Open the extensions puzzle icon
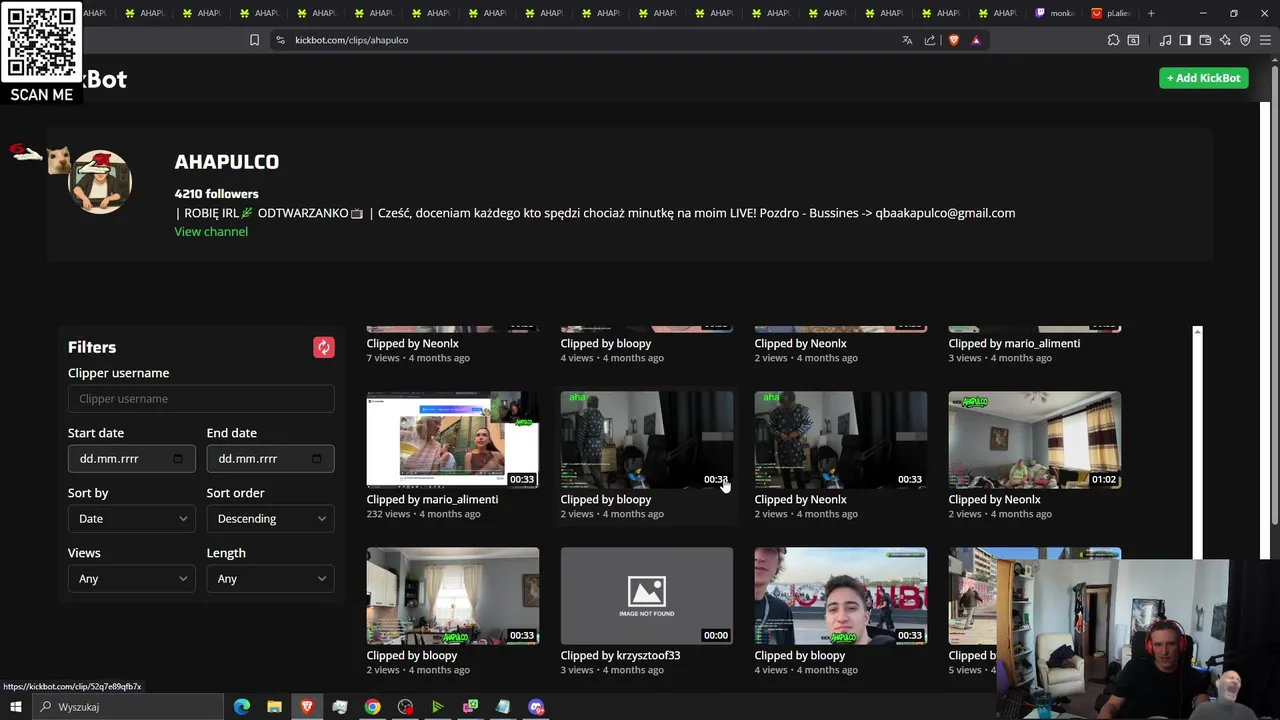 [x=1113, y=40]
